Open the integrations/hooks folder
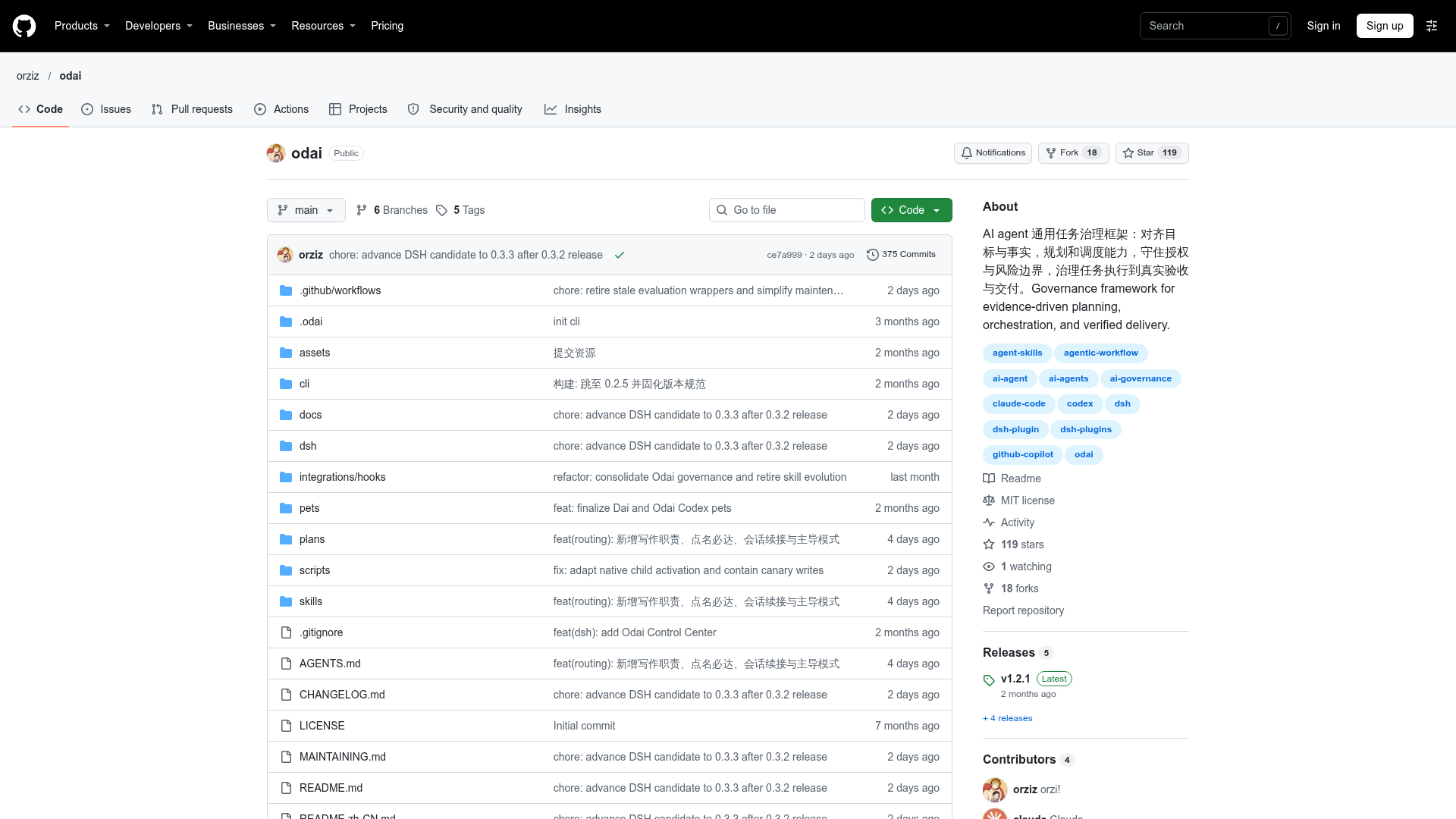1456x819 pixels. [x=342, y=477]
